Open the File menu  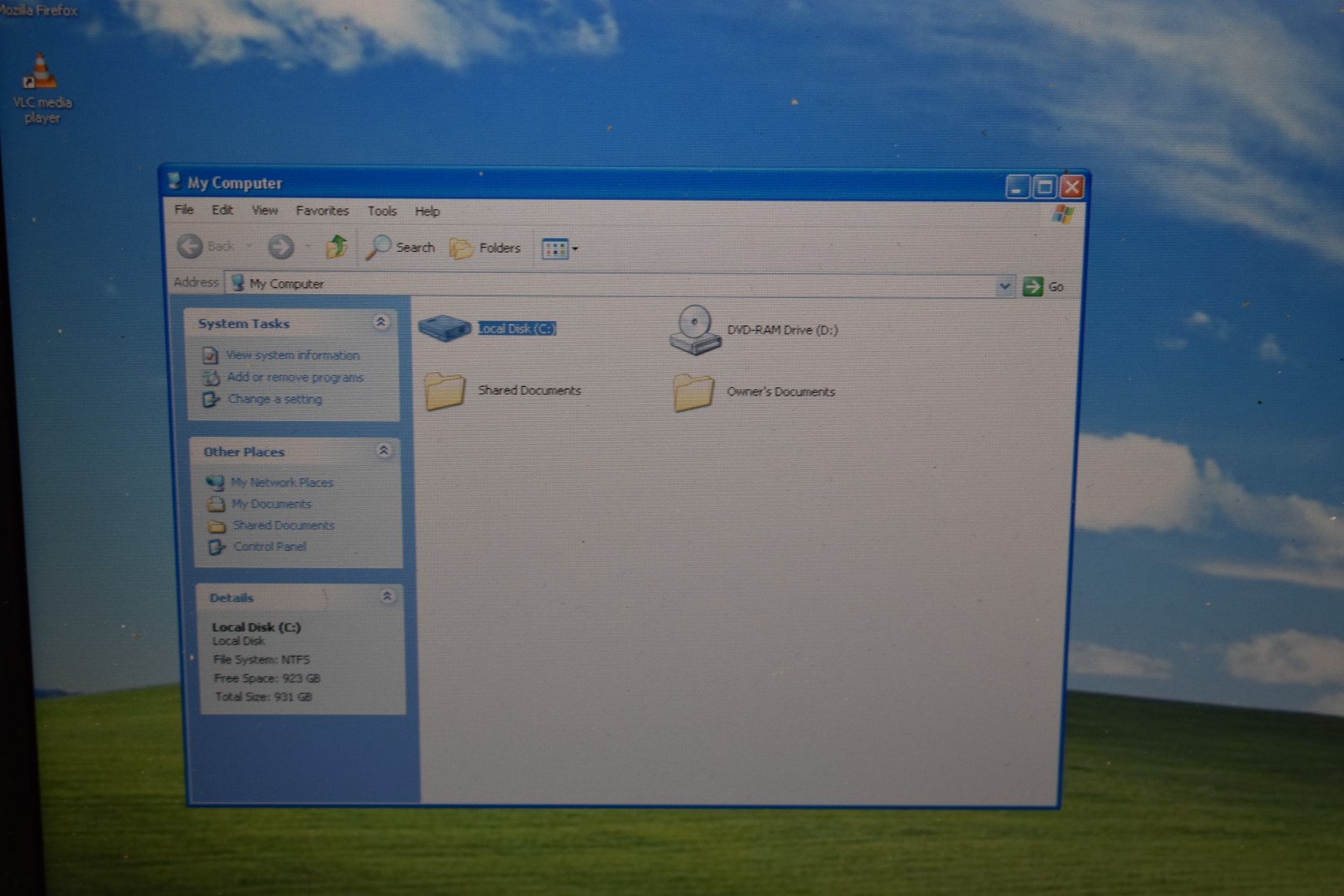(x=184, y=210)
